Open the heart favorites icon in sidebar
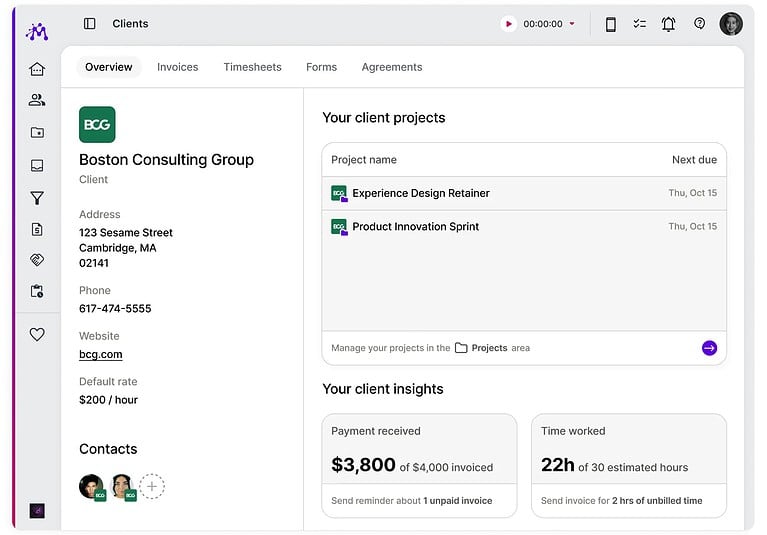Viewport: 767px width, 535px height. click(x=37, y=334)
